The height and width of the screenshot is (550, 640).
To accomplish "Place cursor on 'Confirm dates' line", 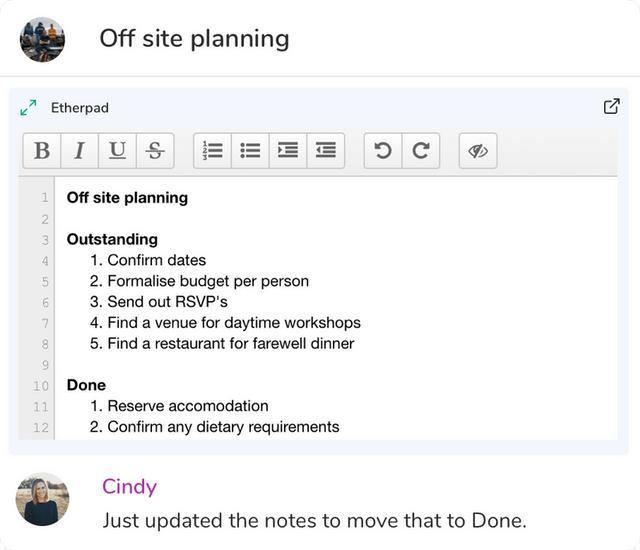I will tap(156, 260).
